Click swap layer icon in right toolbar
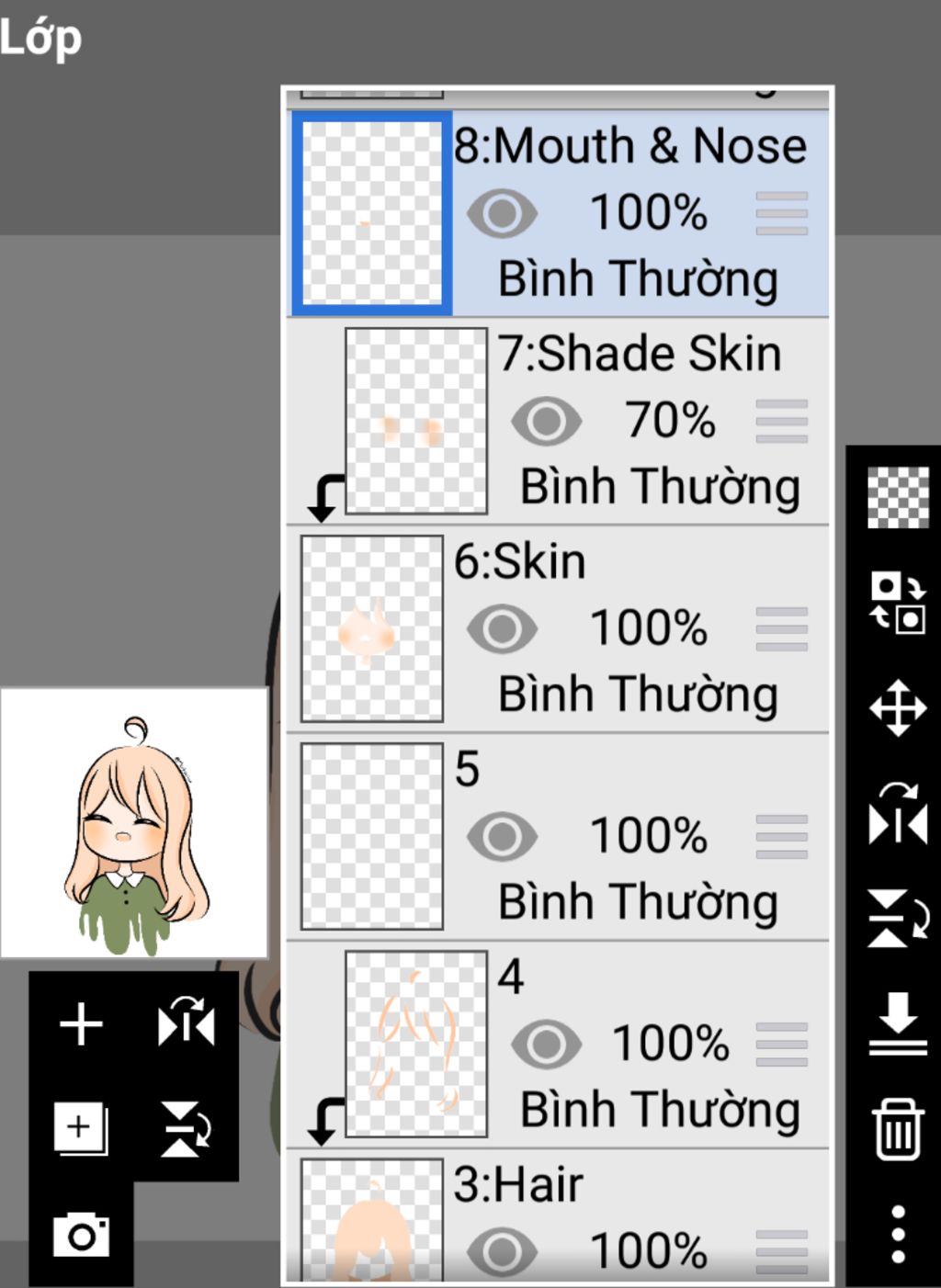This screenshot has width=941, height=1288. pyautogui.click(x=898, y=603)
